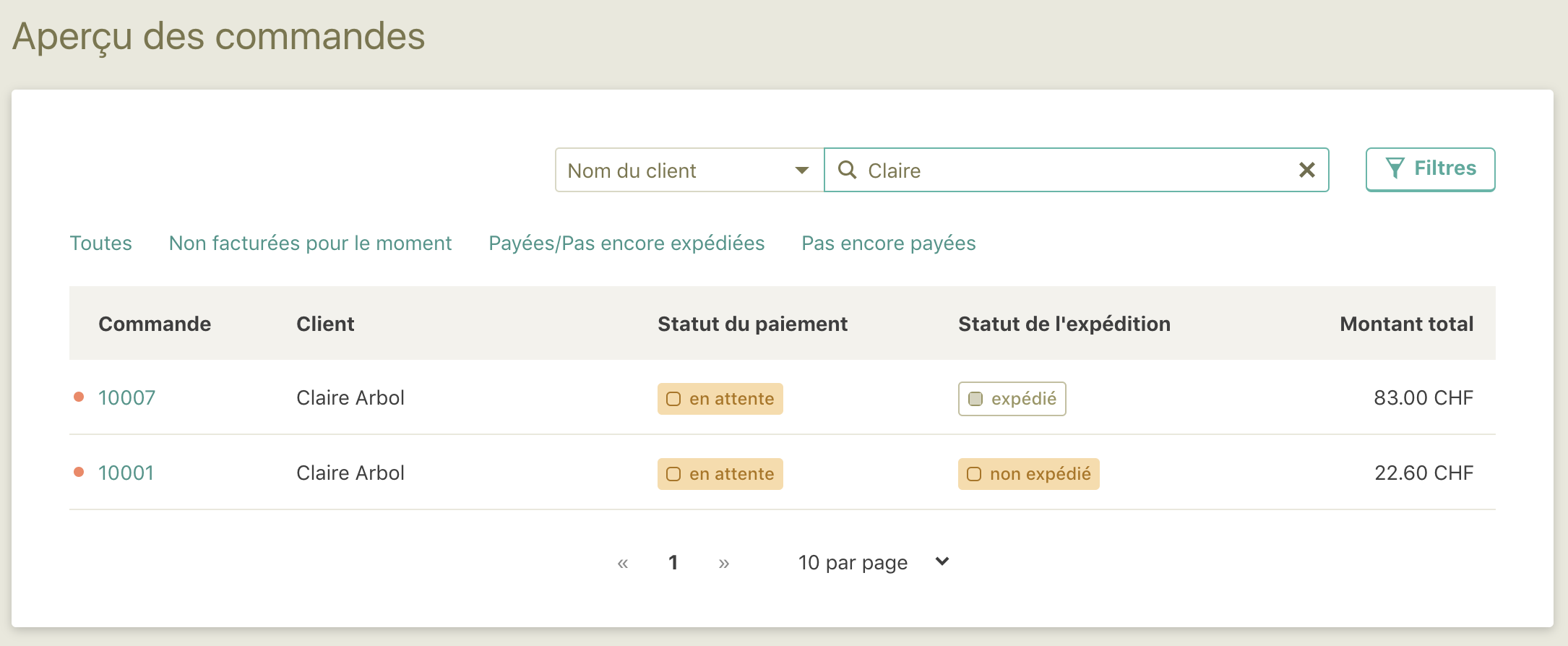Open order 10007
The height and width of the screenshot is (646, 1568).
tap(126, 397)
